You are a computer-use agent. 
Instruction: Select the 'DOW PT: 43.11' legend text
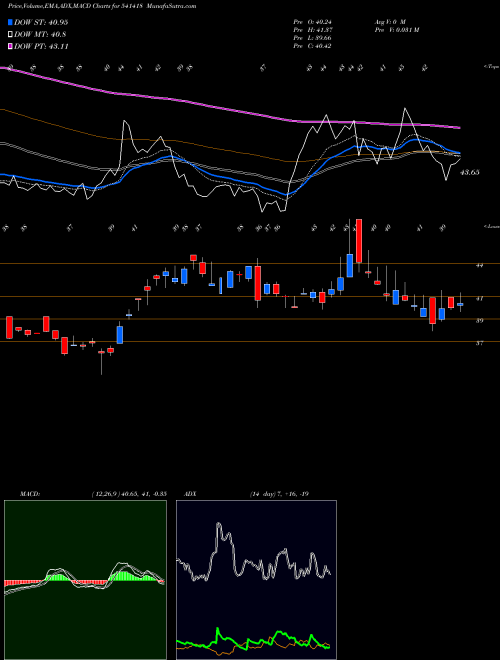point(41,46)
